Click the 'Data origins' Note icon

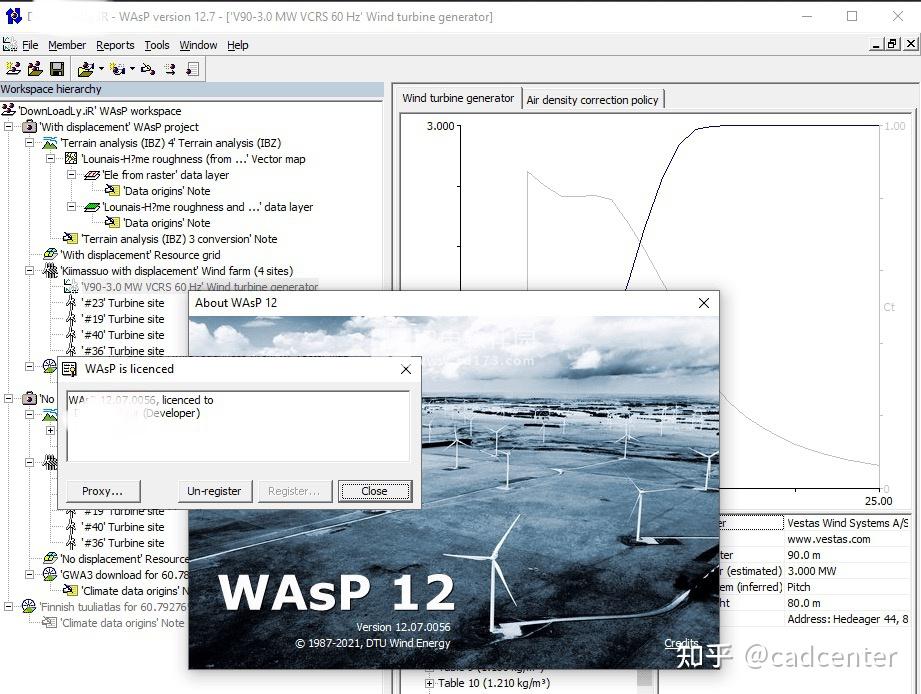point(113,191)
